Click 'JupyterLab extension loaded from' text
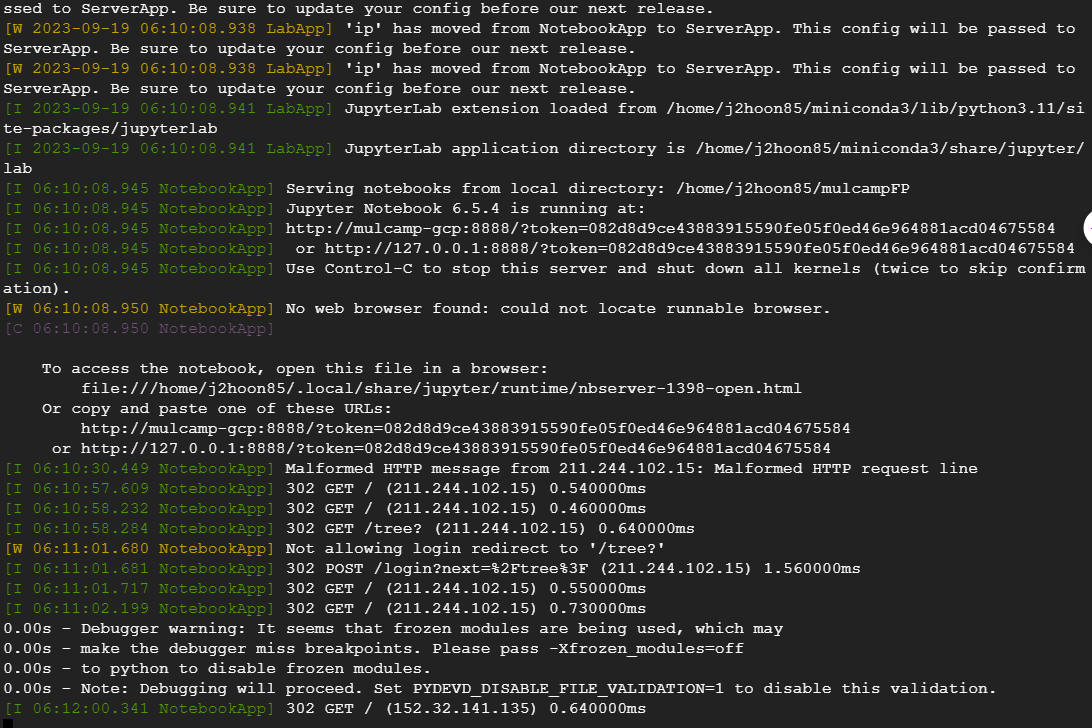Screen dimensions: 1092x728 click(x=500, y=109)
